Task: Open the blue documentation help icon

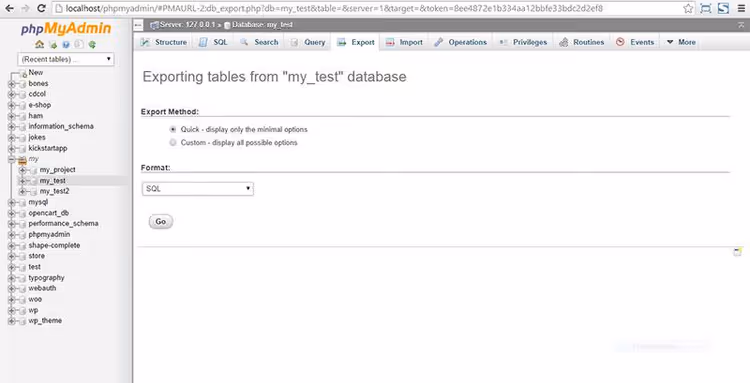Action: [x=66, y=44]
